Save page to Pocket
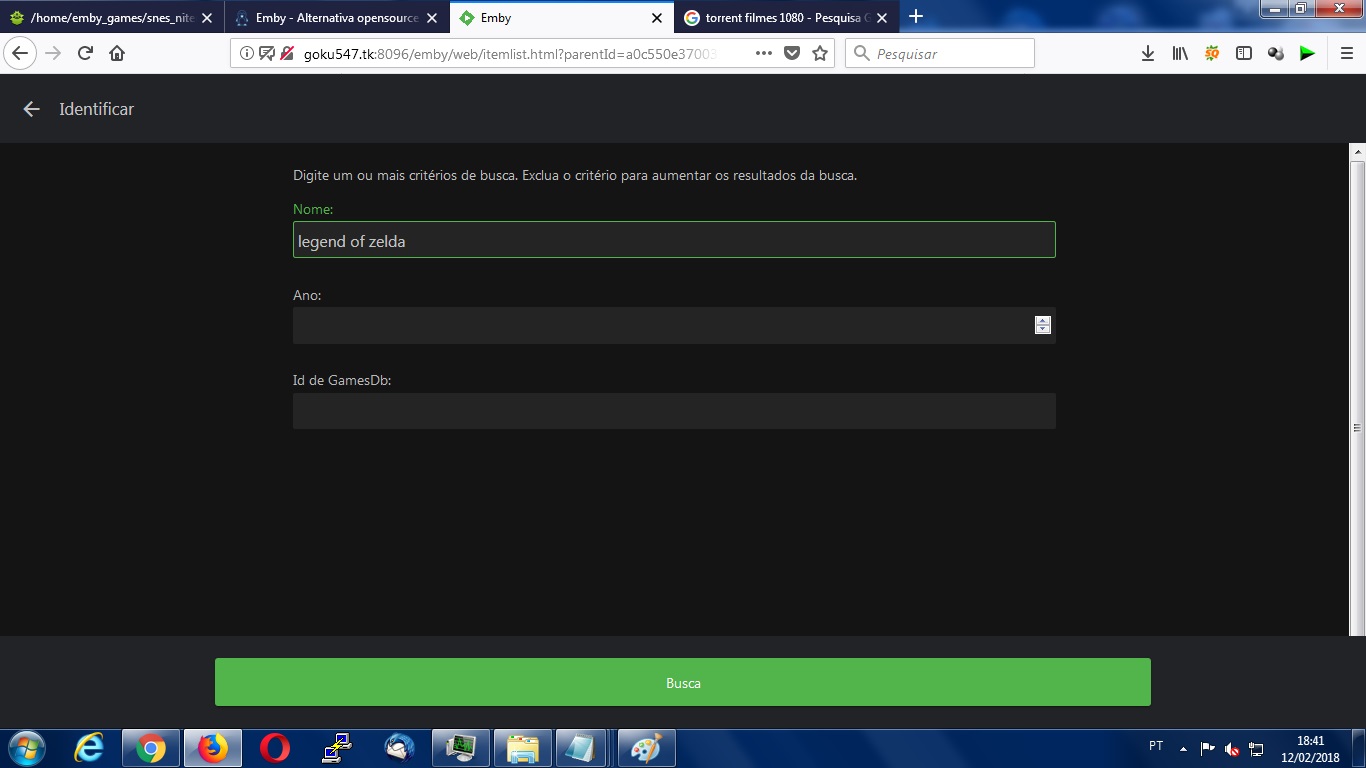 [792, 54]
